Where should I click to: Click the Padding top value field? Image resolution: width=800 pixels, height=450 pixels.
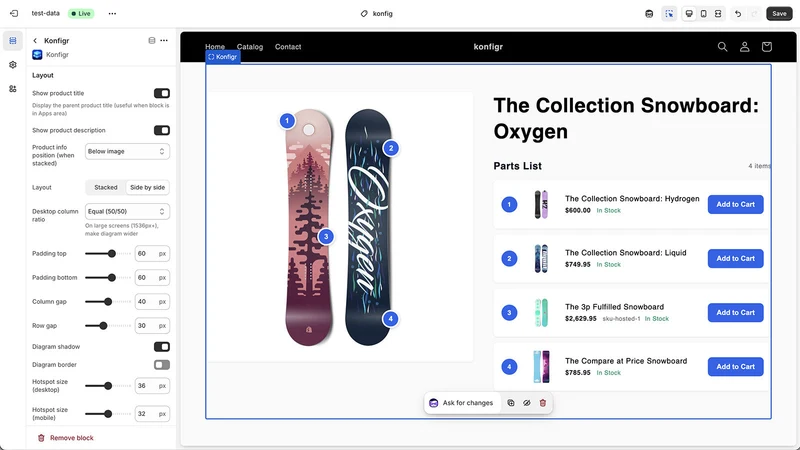point(152,254)
